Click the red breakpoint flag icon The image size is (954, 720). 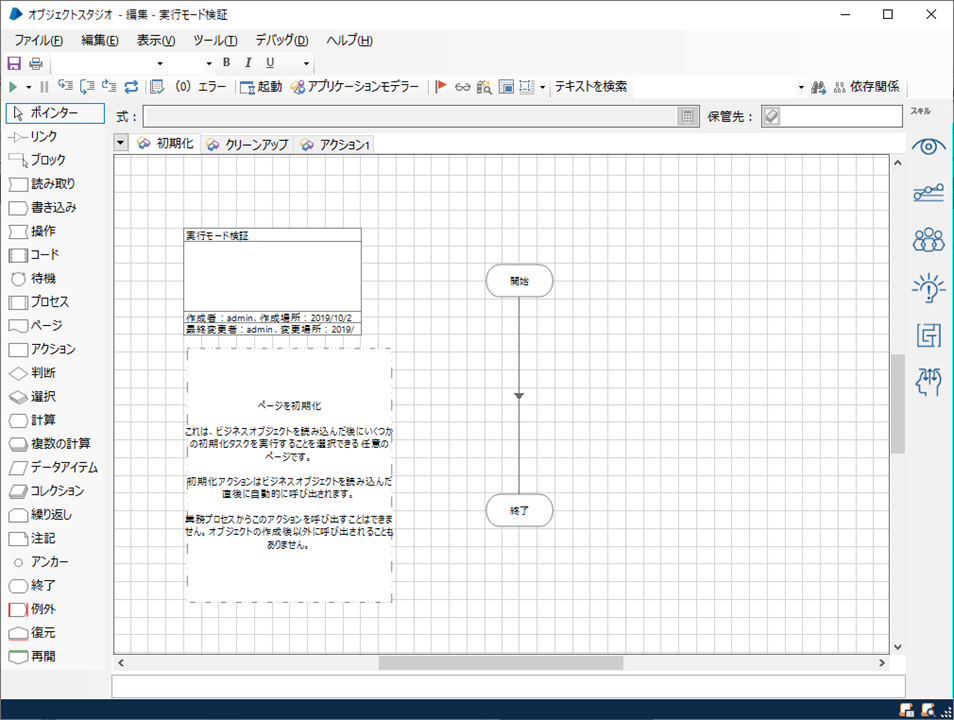(441, 87)
